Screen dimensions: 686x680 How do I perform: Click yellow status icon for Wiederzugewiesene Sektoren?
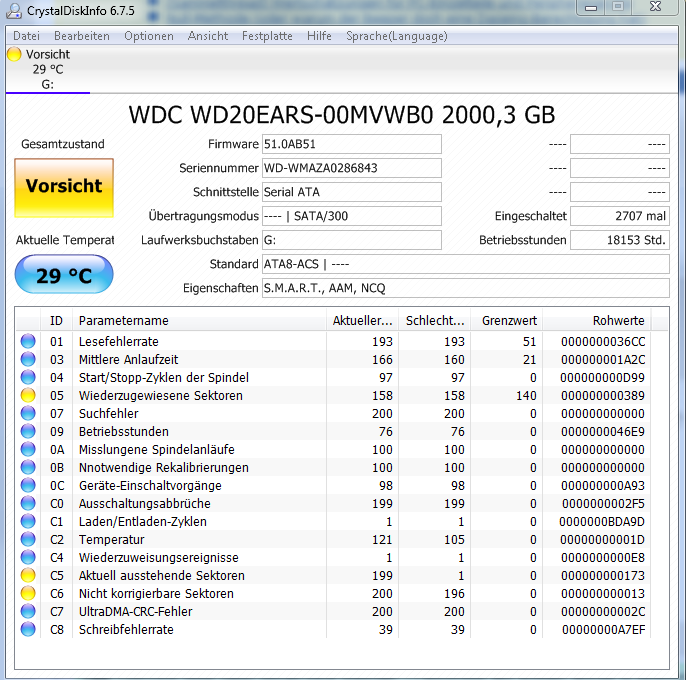click(28, 395)
